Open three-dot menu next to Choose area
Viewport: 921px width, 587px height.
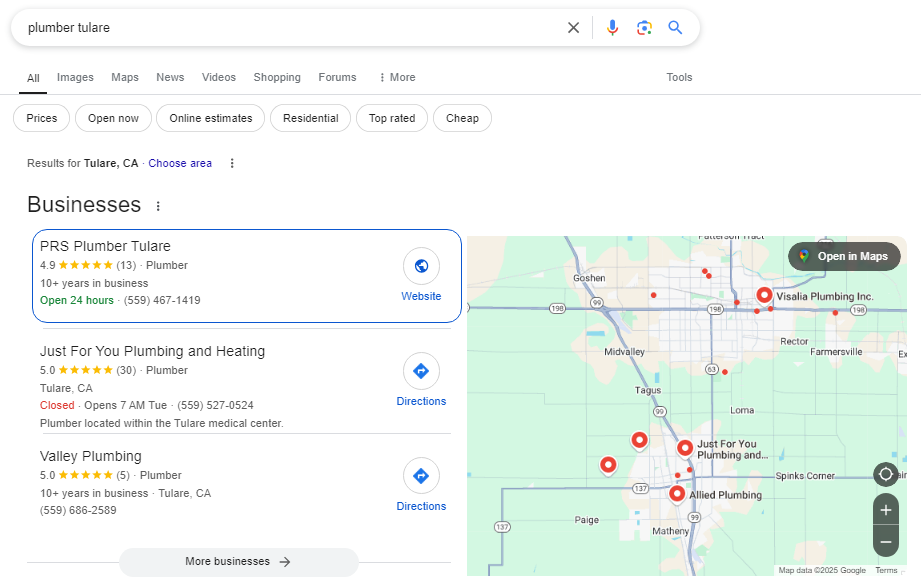coord(232,163)
